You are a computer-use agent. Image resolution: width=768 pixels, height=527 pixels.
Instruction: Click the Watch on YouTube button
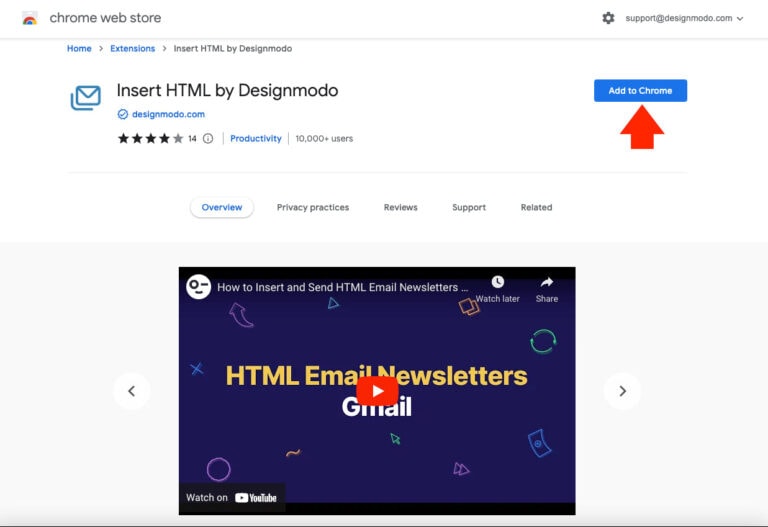tap(232, 497)
